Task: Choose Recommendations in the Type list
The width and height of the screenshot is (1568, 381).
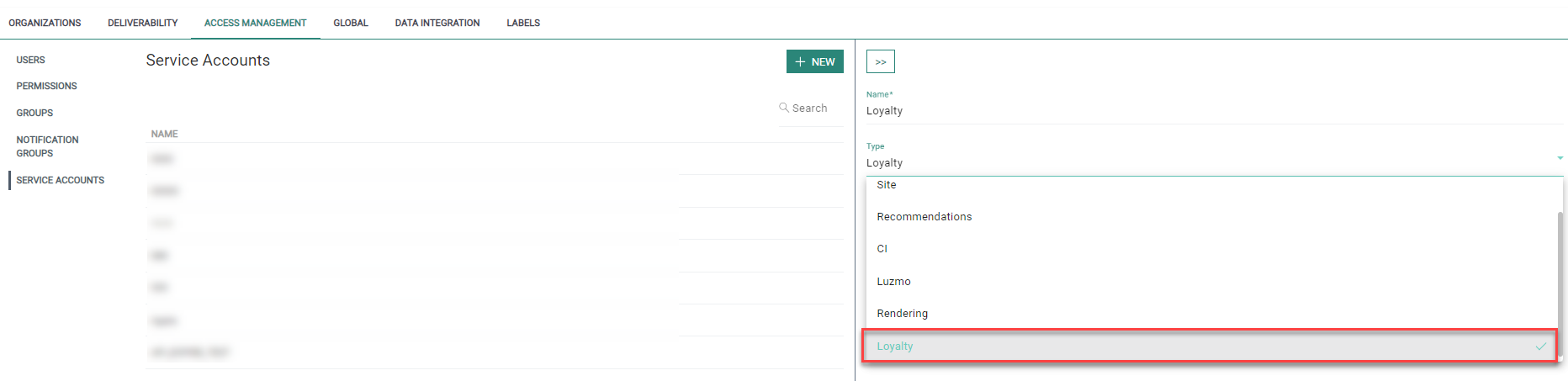Action: coord(924,217)
